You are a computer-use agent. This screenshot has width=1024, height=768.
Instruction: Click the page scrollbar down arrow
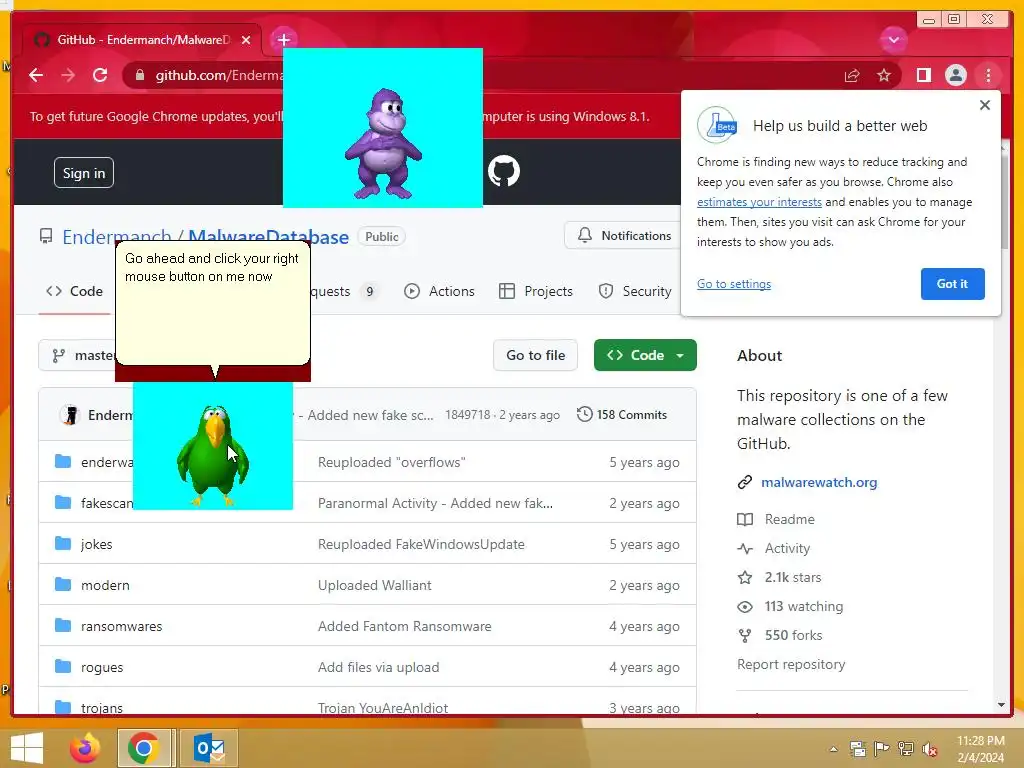(1002, 705)
